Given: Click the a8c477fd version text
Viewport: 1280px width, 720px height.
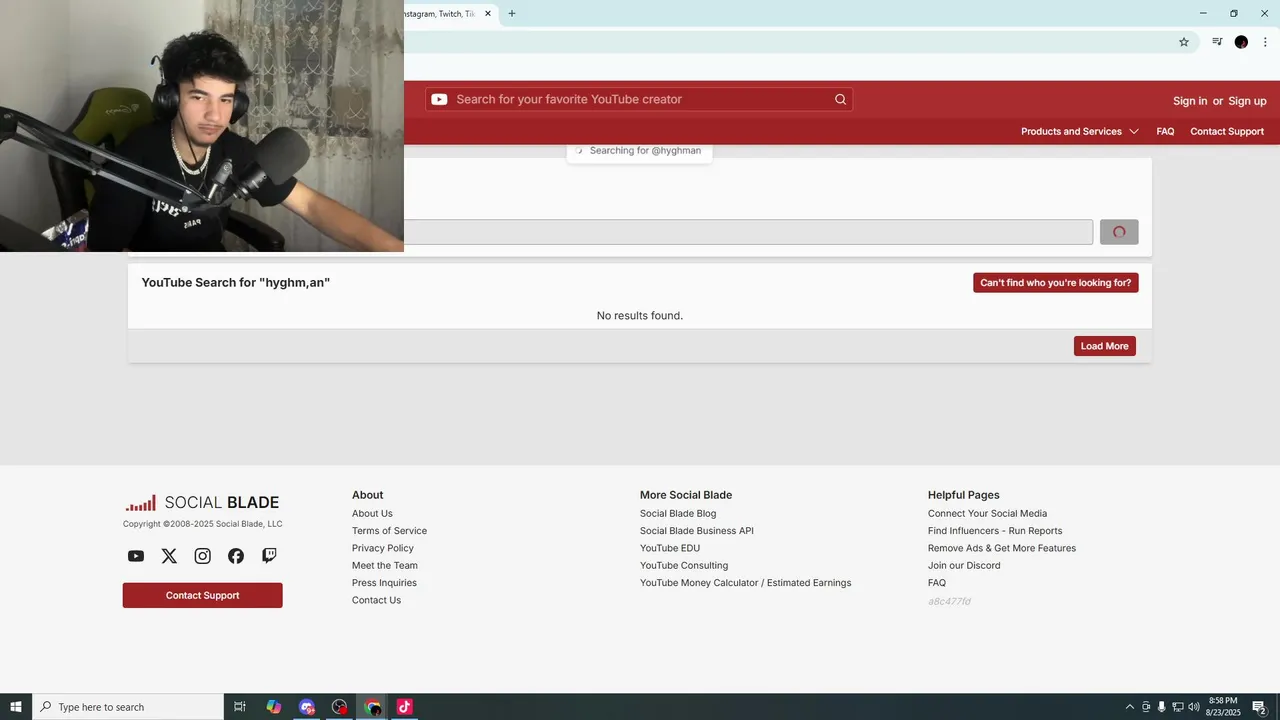Looking at the screenshot, I should (x=949, y=602).
